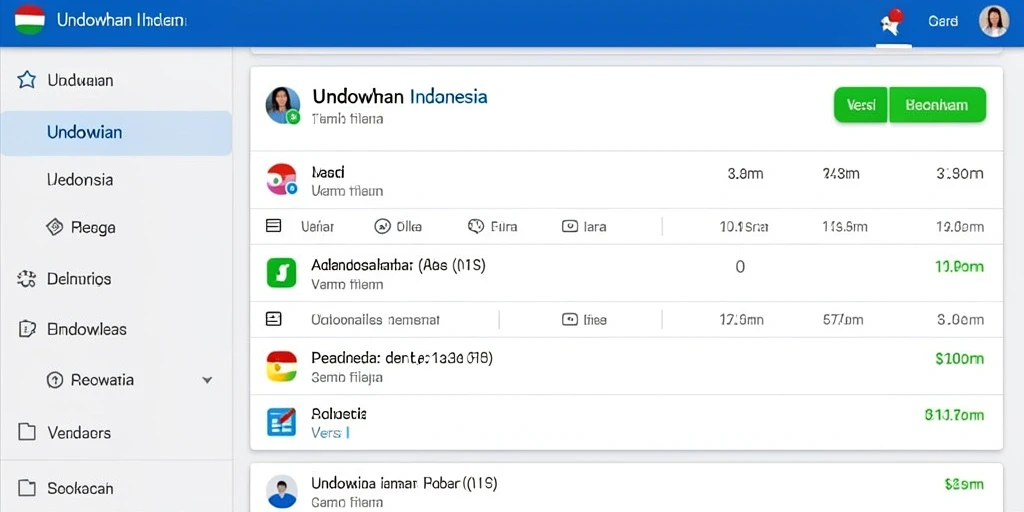Click the Dlke circular icon
The height and width of the screenshot is (512, 1024).
pos(382,226)
